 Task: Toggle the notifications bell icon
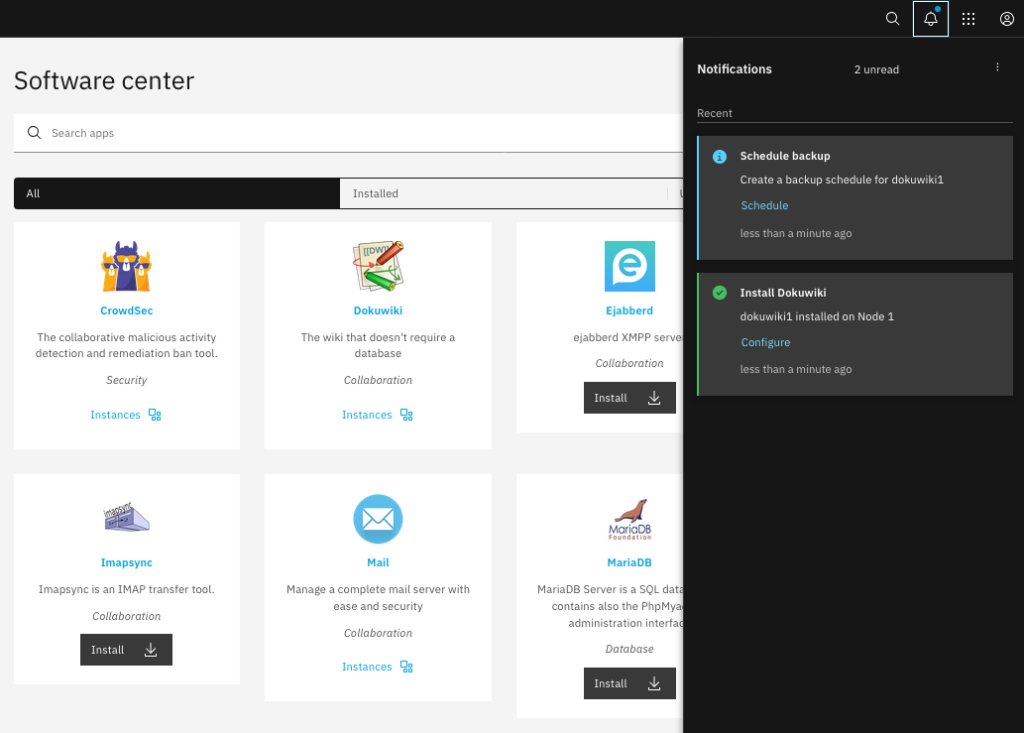coord(931,18)
